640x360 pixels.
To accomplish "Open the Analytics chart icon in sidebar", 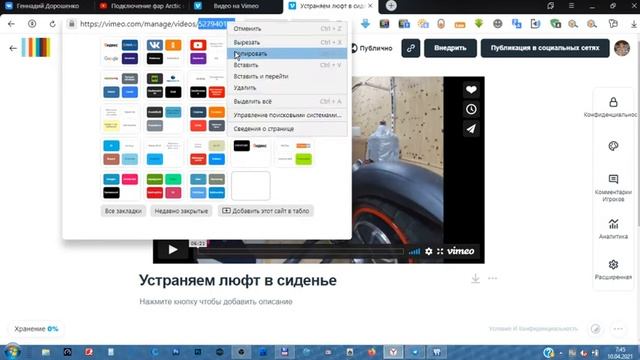I will (613, 224).
